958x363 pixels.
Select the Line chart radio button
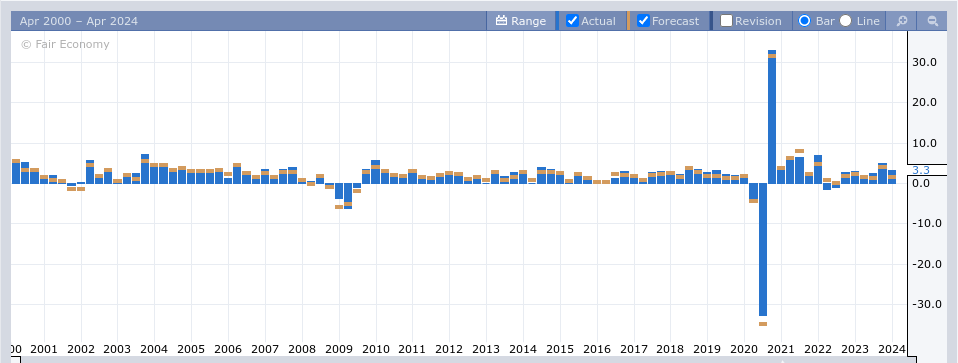(846, 21)
